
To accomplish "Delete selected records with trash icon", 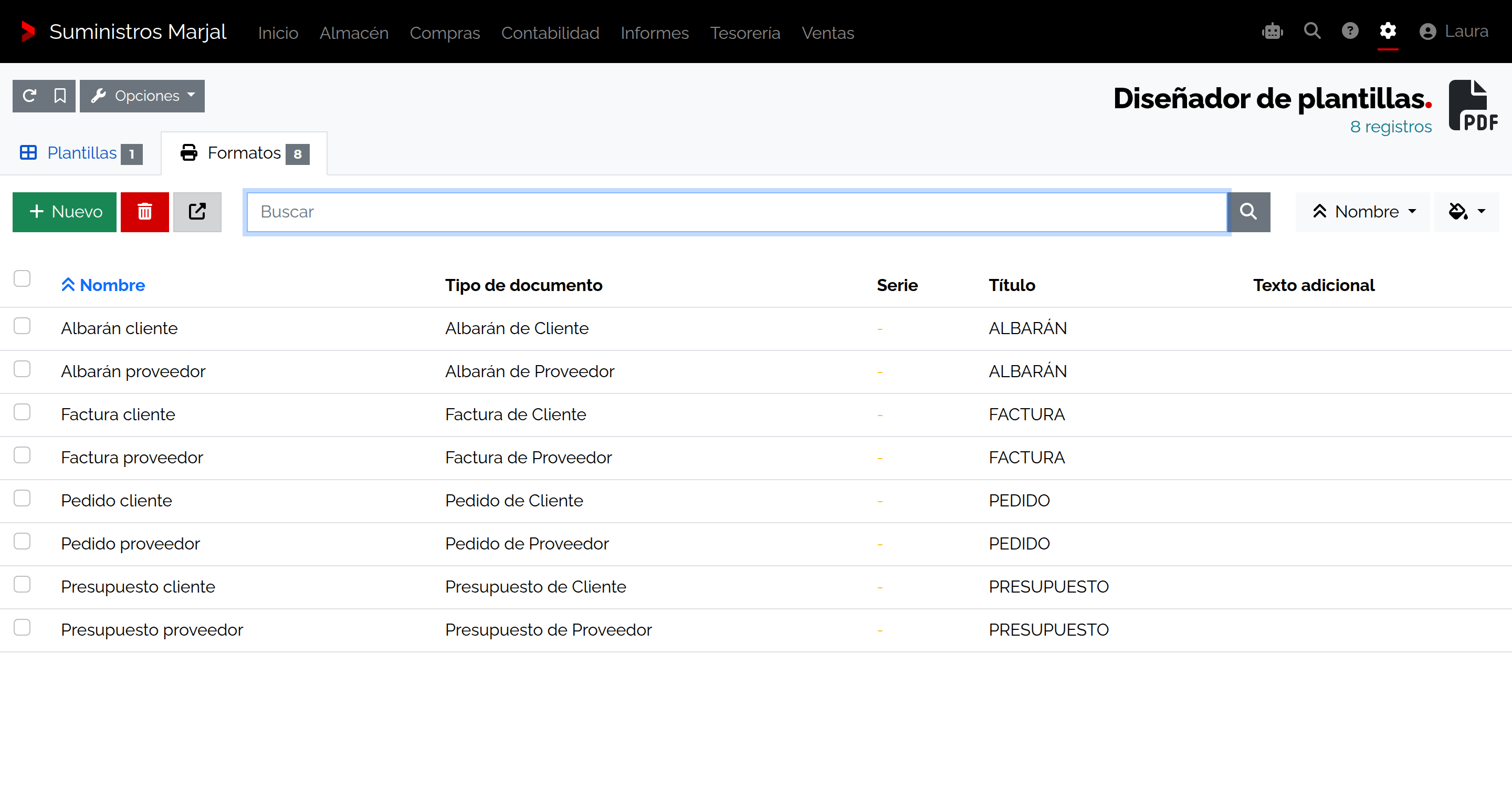I will pos(144,212).
